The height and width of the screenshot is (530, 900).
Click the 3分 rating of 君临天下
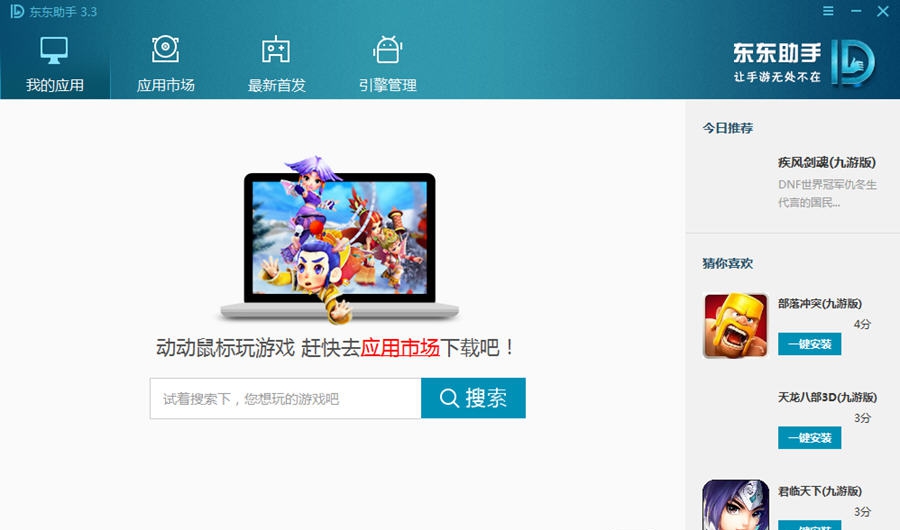(862, 511)
